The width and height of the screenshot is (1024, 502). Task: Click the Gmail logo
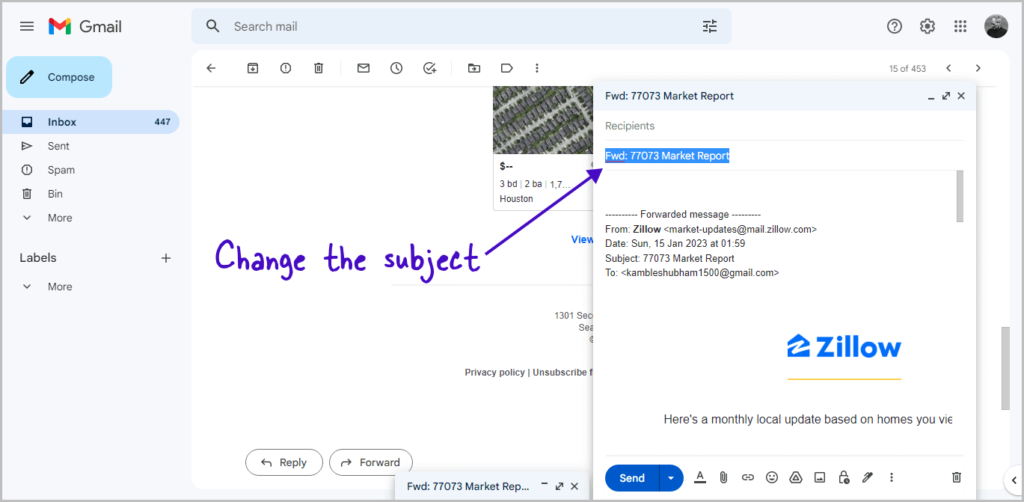(85, 27)
